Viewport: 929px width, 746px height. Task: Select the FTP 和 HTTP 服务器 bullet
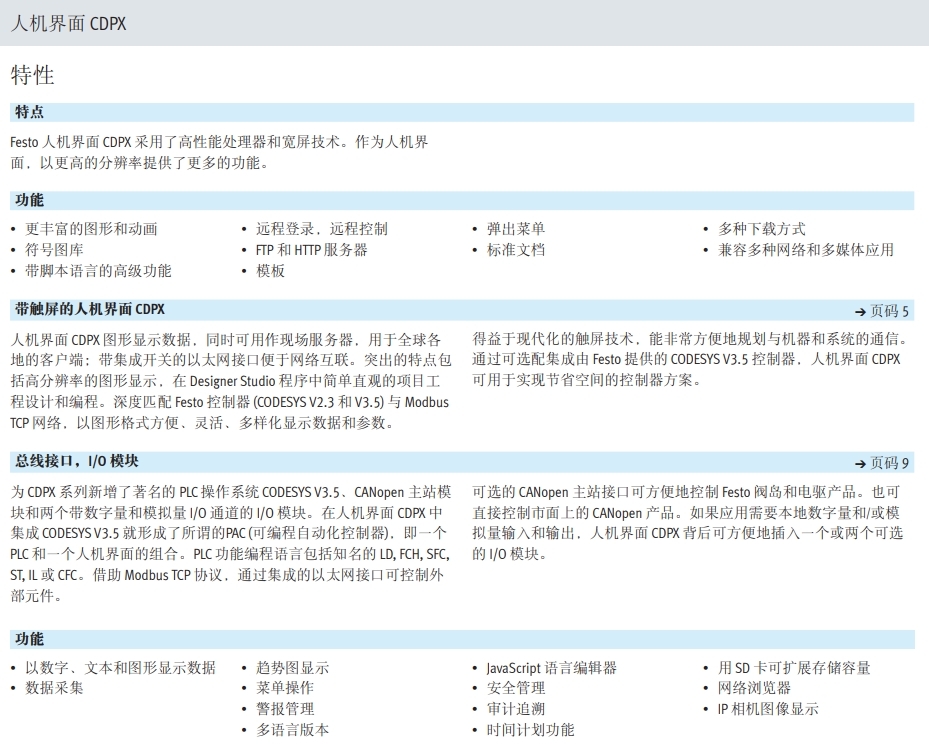[x=311, y=250]
